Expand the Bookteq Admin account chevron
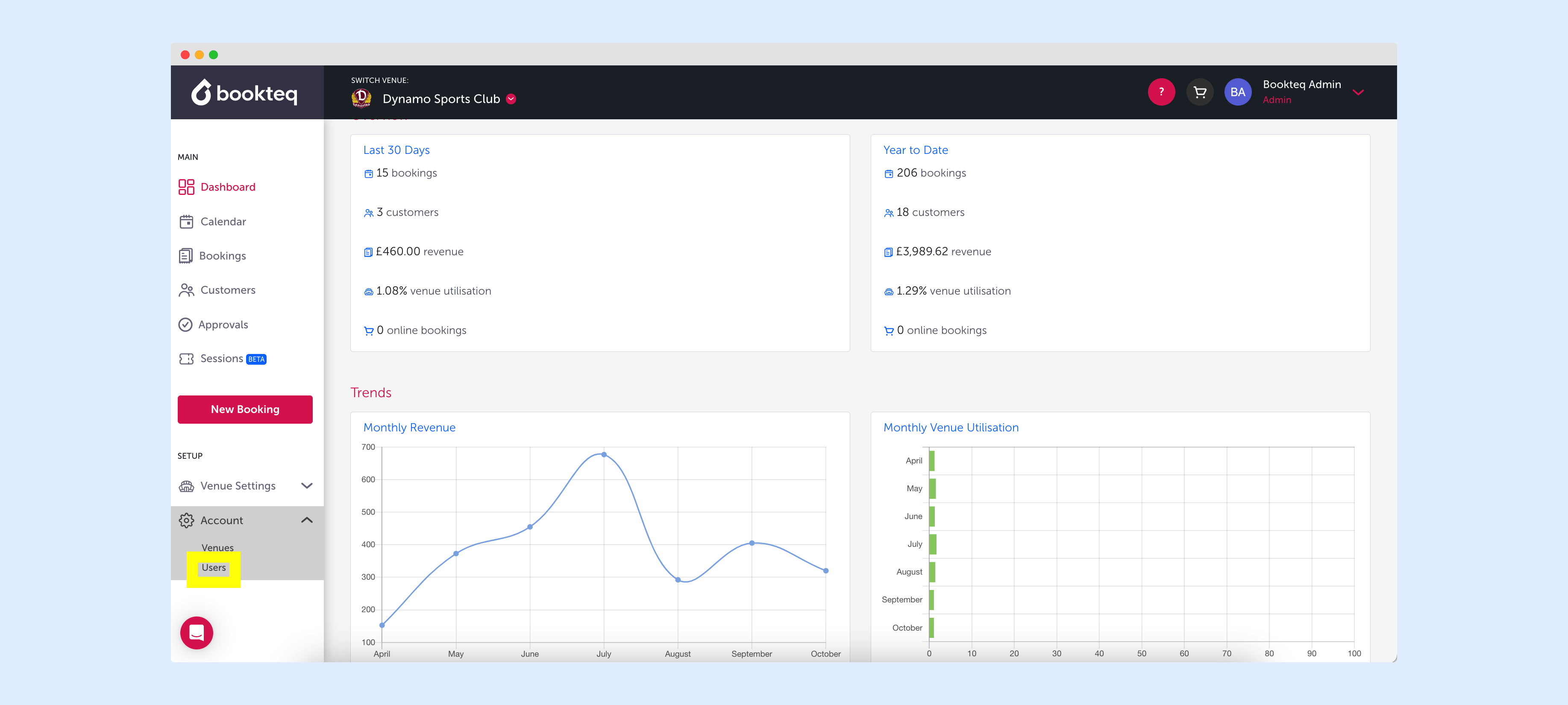 coord(1358,93)
